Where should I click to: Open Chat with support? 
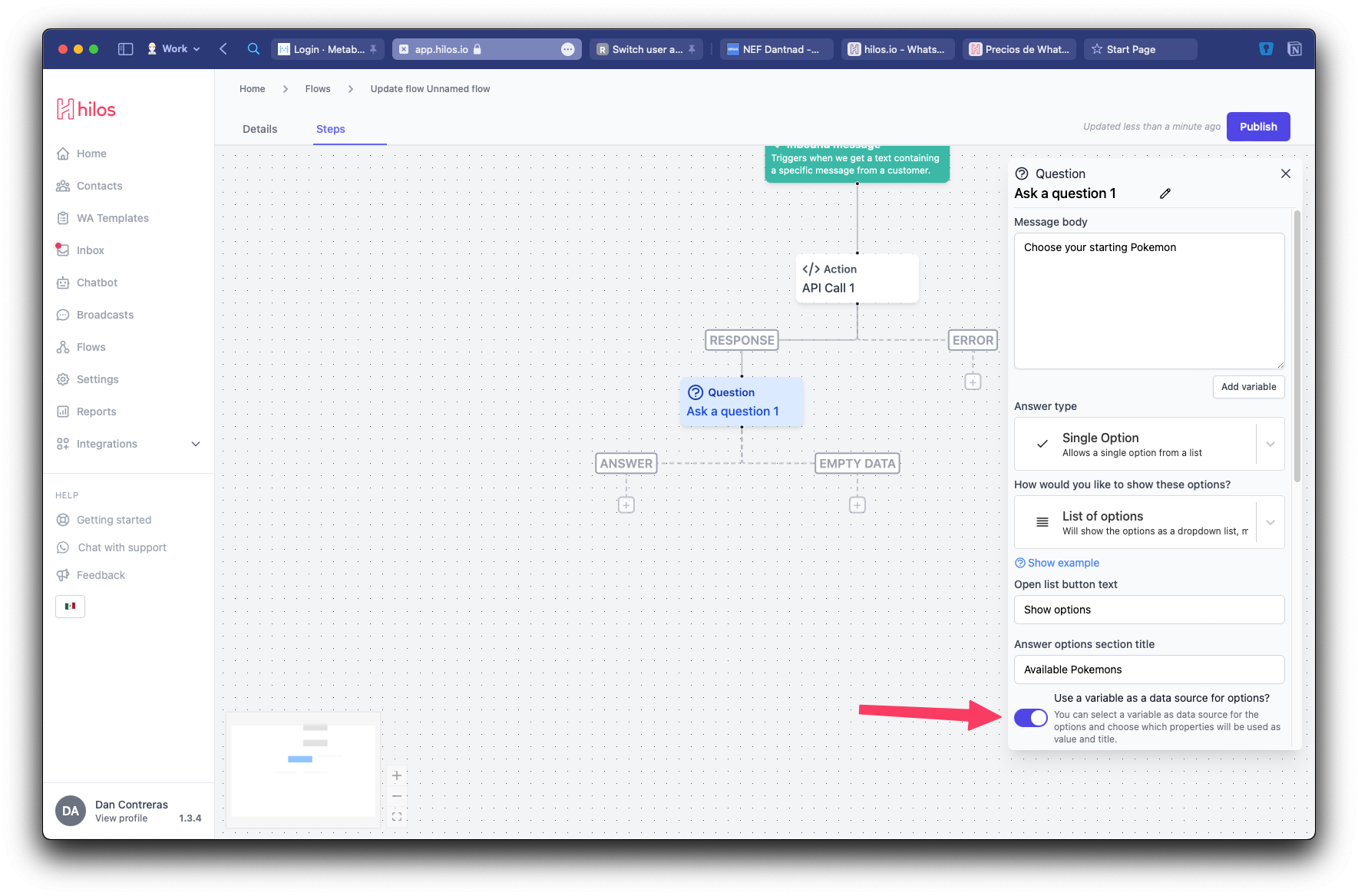121,547
